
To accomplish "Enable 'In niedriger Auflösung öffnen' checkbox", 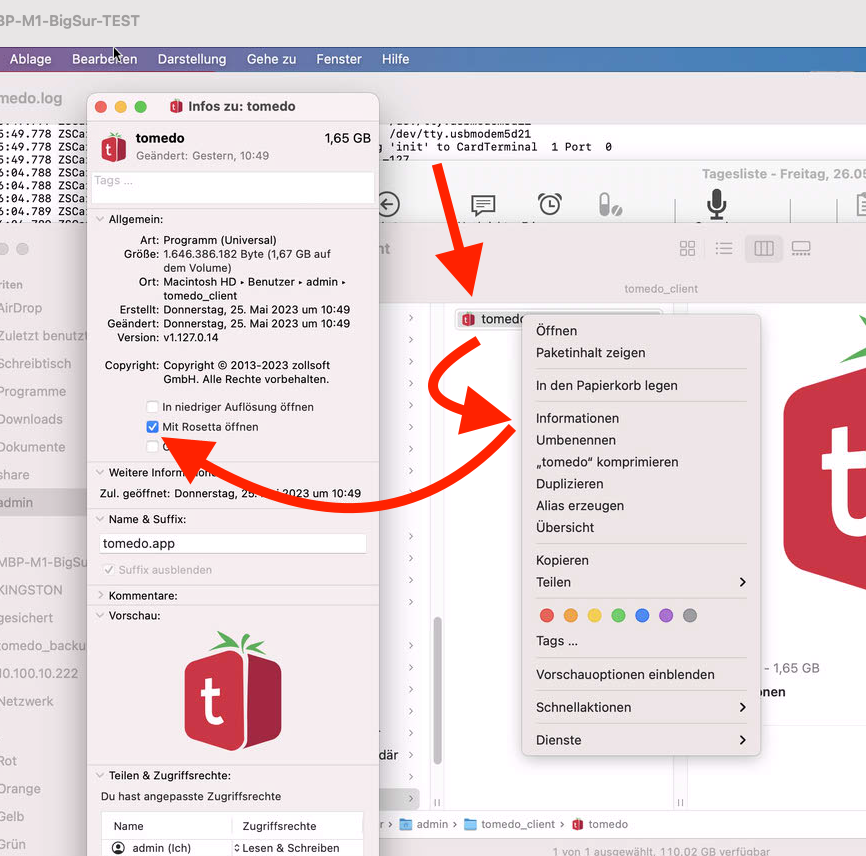I will (x=152, y=407).
